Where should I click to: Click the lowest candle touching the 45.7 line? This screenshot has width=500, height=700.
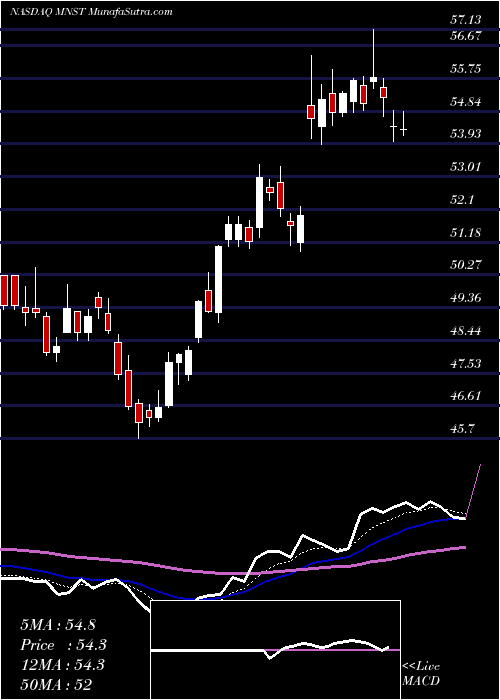[x=139, y=419]
